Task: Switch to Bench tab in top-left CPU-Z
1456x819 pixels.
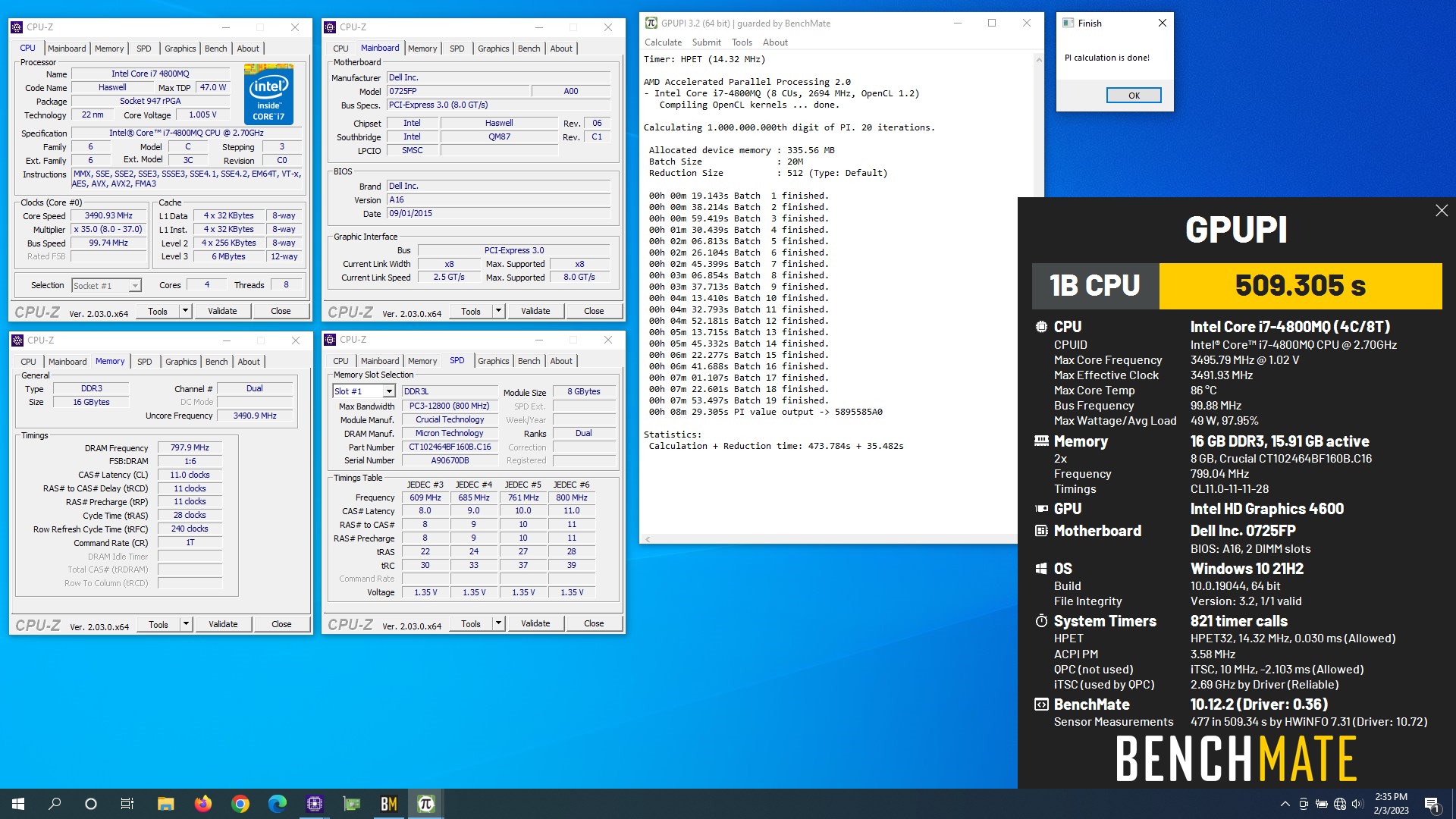Action: tap(216, 49)
